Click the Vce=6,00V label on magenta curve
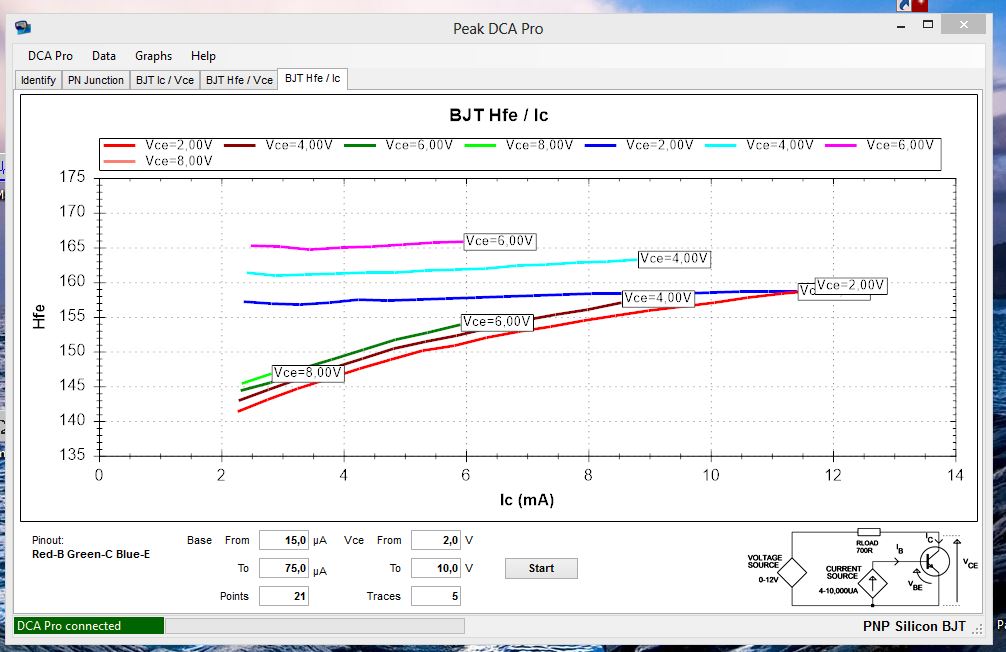The image size is (1006, 652). coord(500,241)
